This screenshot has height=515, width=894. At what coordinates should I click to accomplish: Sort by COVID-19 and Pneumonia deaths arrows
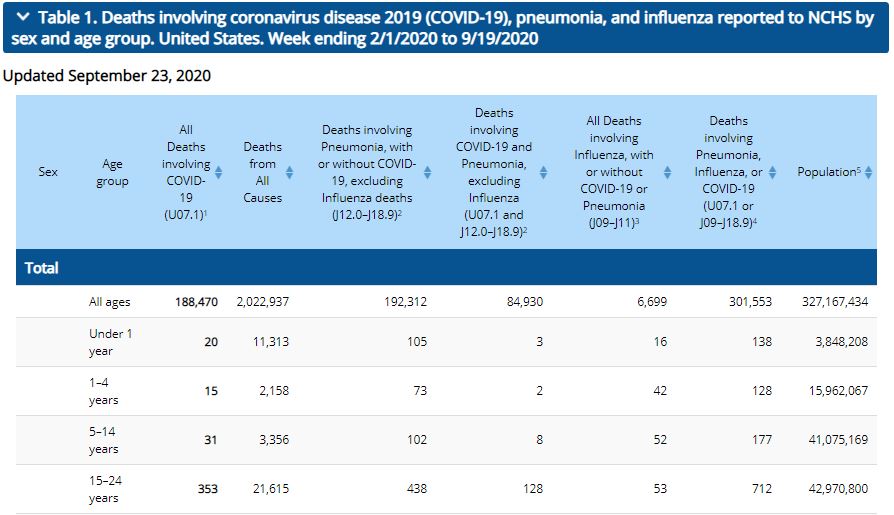543,172
